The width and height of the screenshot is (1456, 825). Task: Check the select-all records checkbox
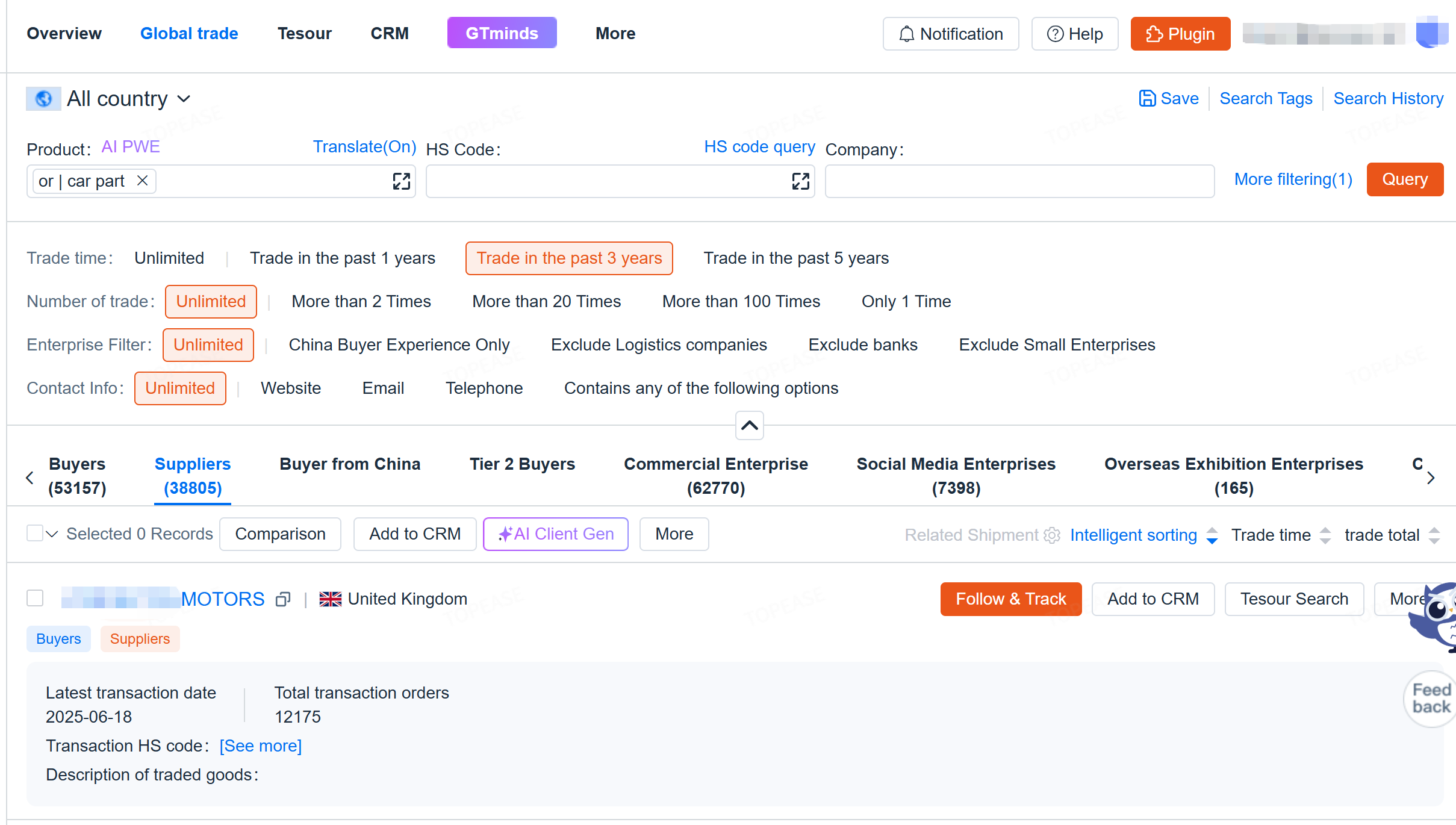[35, 533]
